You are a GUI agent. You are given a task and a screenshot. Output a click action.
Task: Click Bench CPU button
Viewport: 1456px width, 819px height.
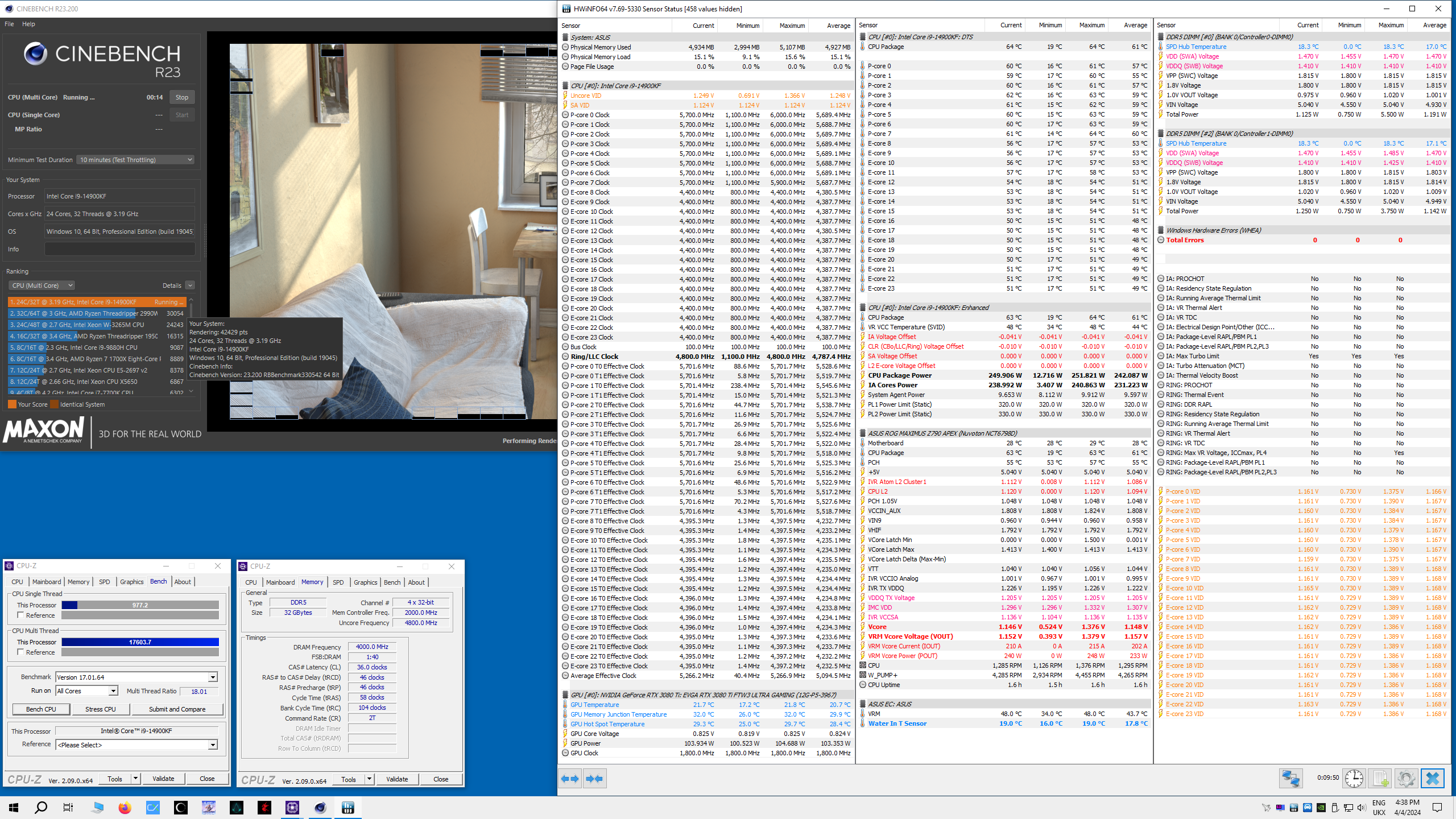point(42,709)
